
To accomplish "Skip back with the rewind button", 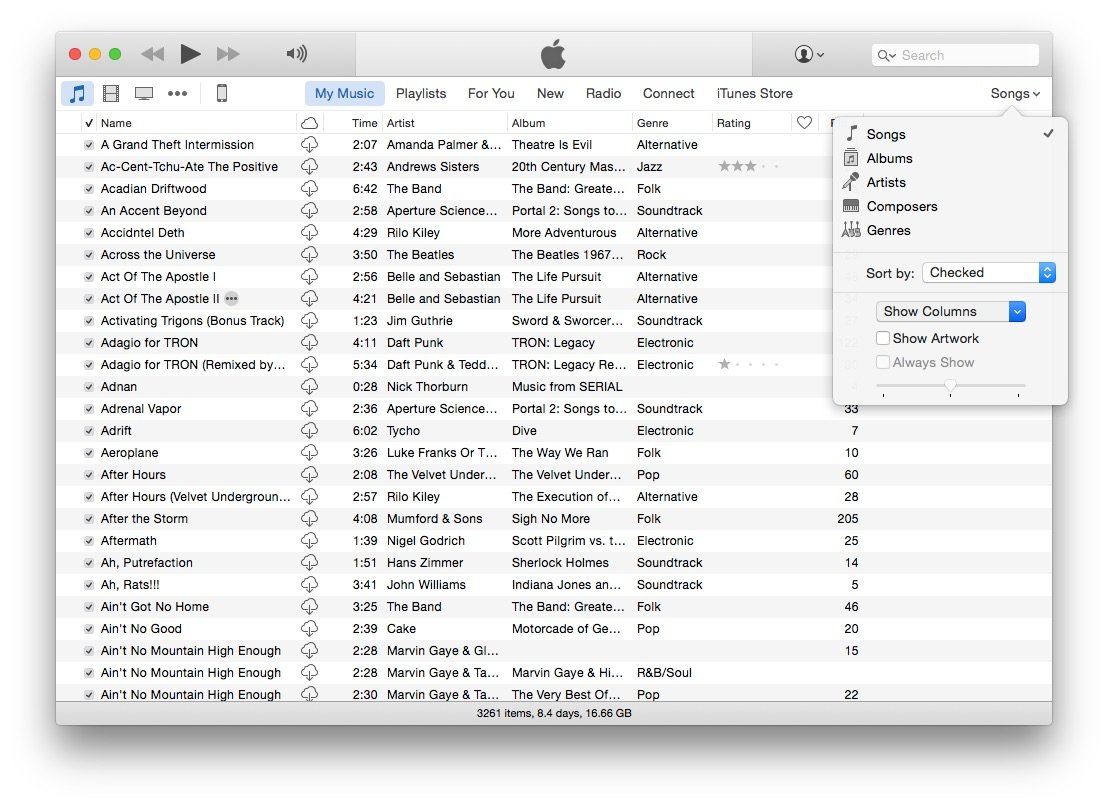I will click(153, 54).
